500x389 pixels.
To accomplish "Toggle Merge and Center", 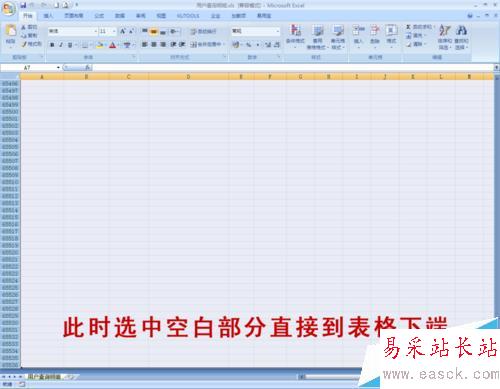I will pos(206,44).
